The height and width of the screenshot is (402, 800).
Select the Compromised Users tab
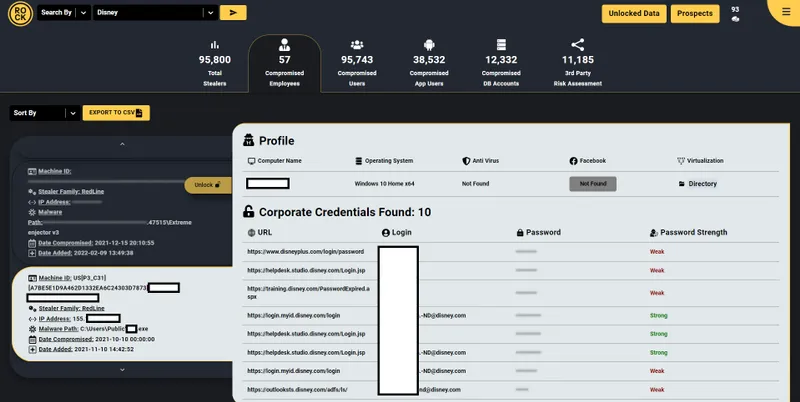pyautogui.click(x=357, y=64)
